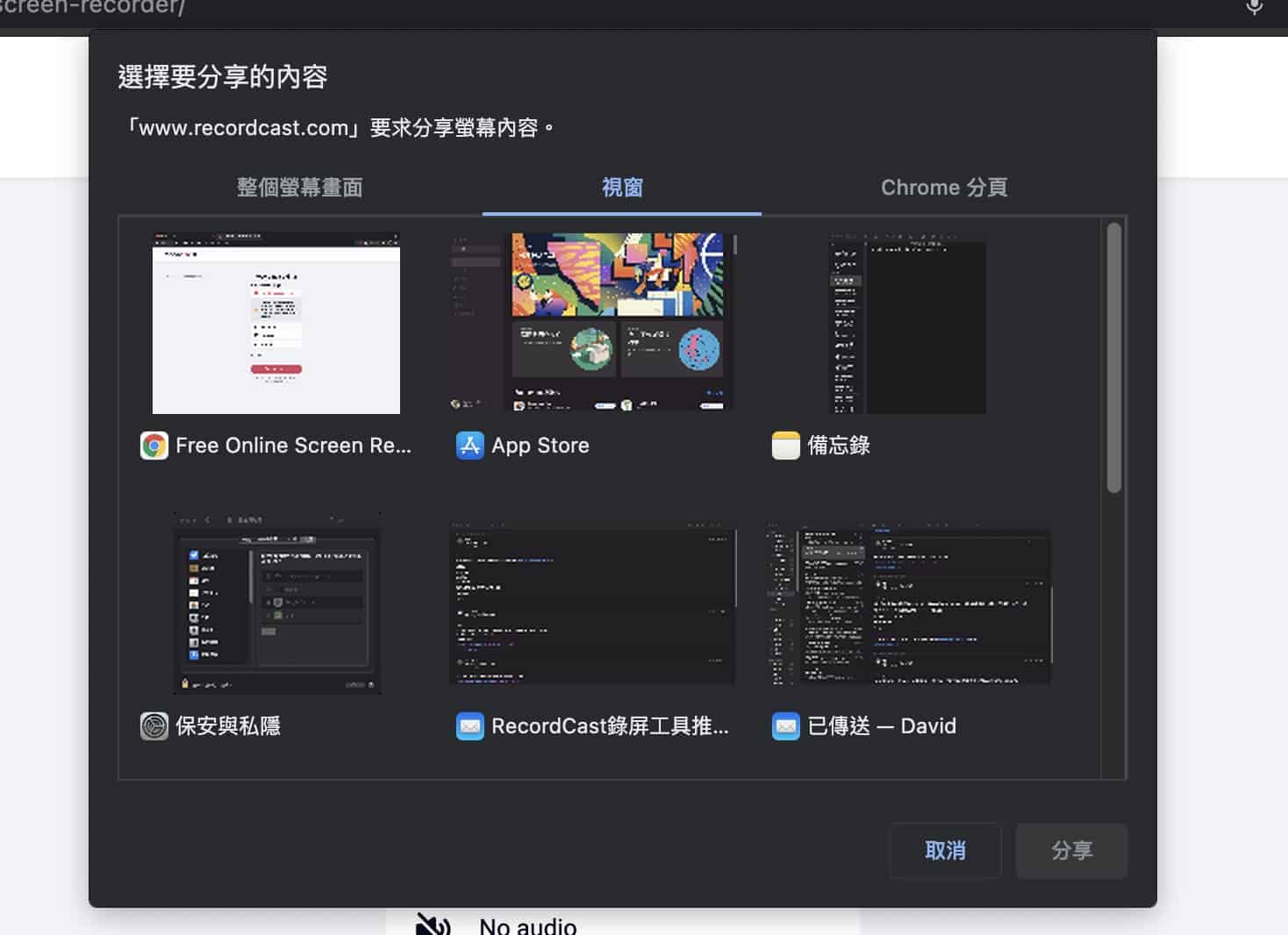Viewport: 1288px width, 935px height.
Task: Click the Mail icon beside RecordCast錄屏工具推...
Action: pyautogui.click(x=470, y=726)
